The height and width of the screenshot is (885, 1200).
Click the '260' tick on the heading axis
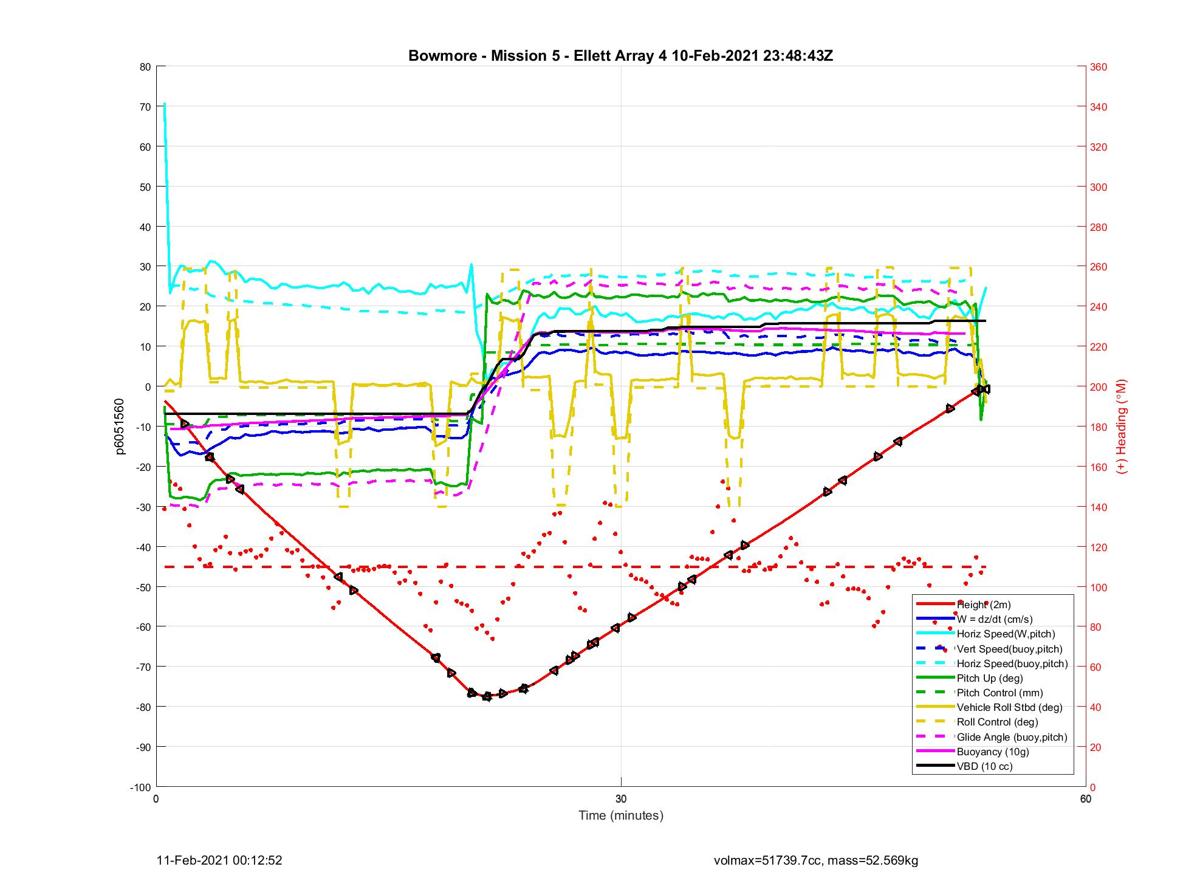(x=1099, y=267)
